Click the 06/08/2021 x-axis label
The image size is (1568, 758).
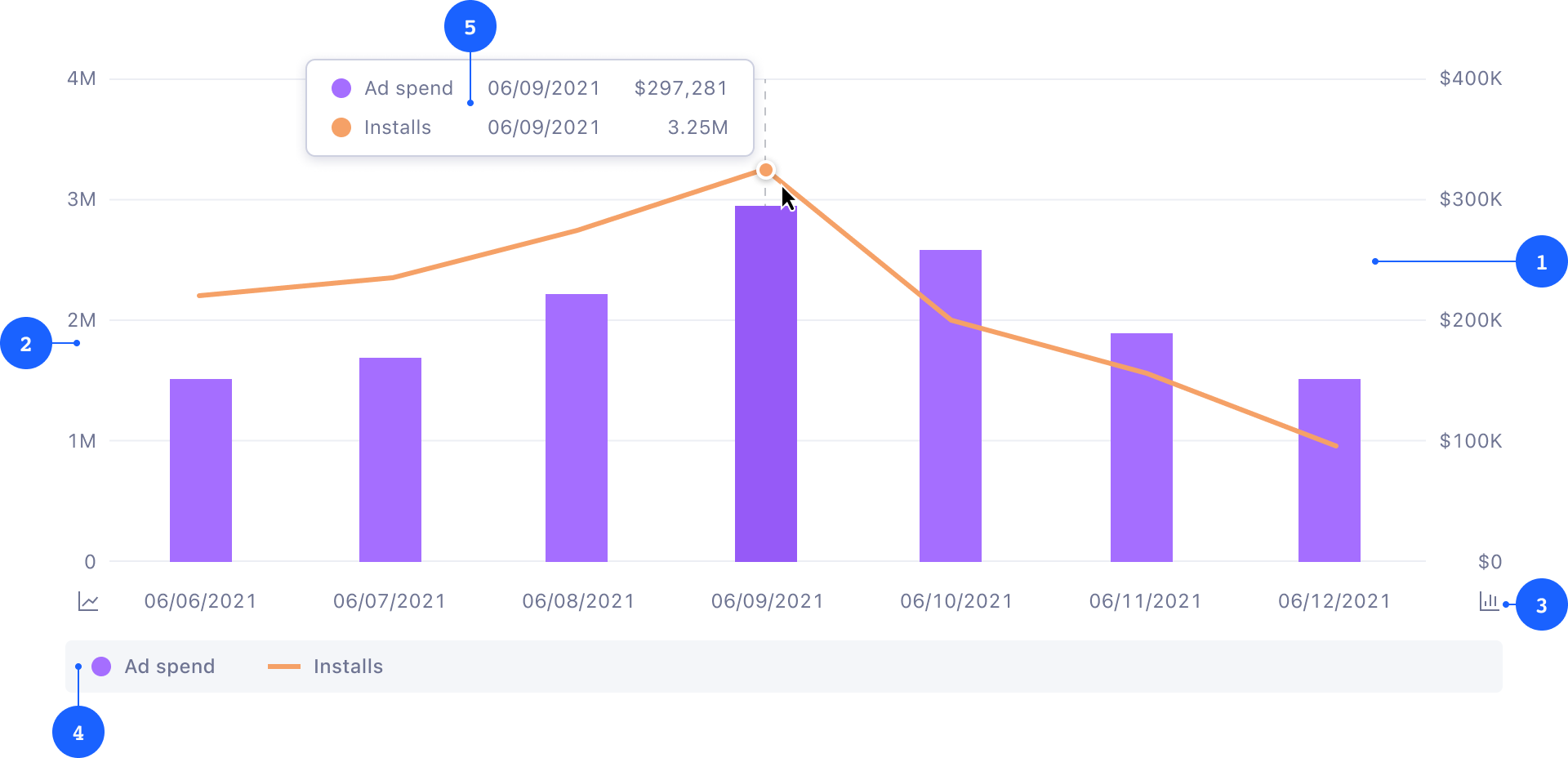tap(579, 601)
